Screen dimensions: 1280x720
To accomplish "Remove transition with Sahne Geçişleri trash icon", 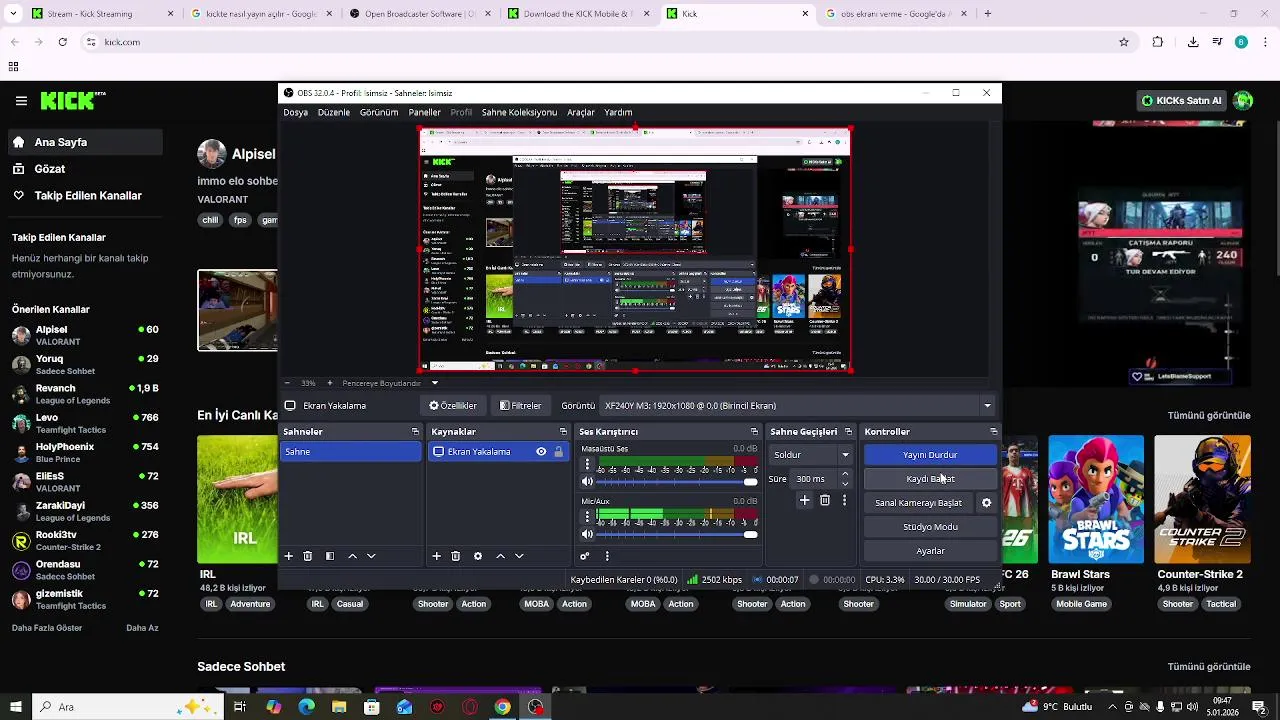I will pos(825,500).
